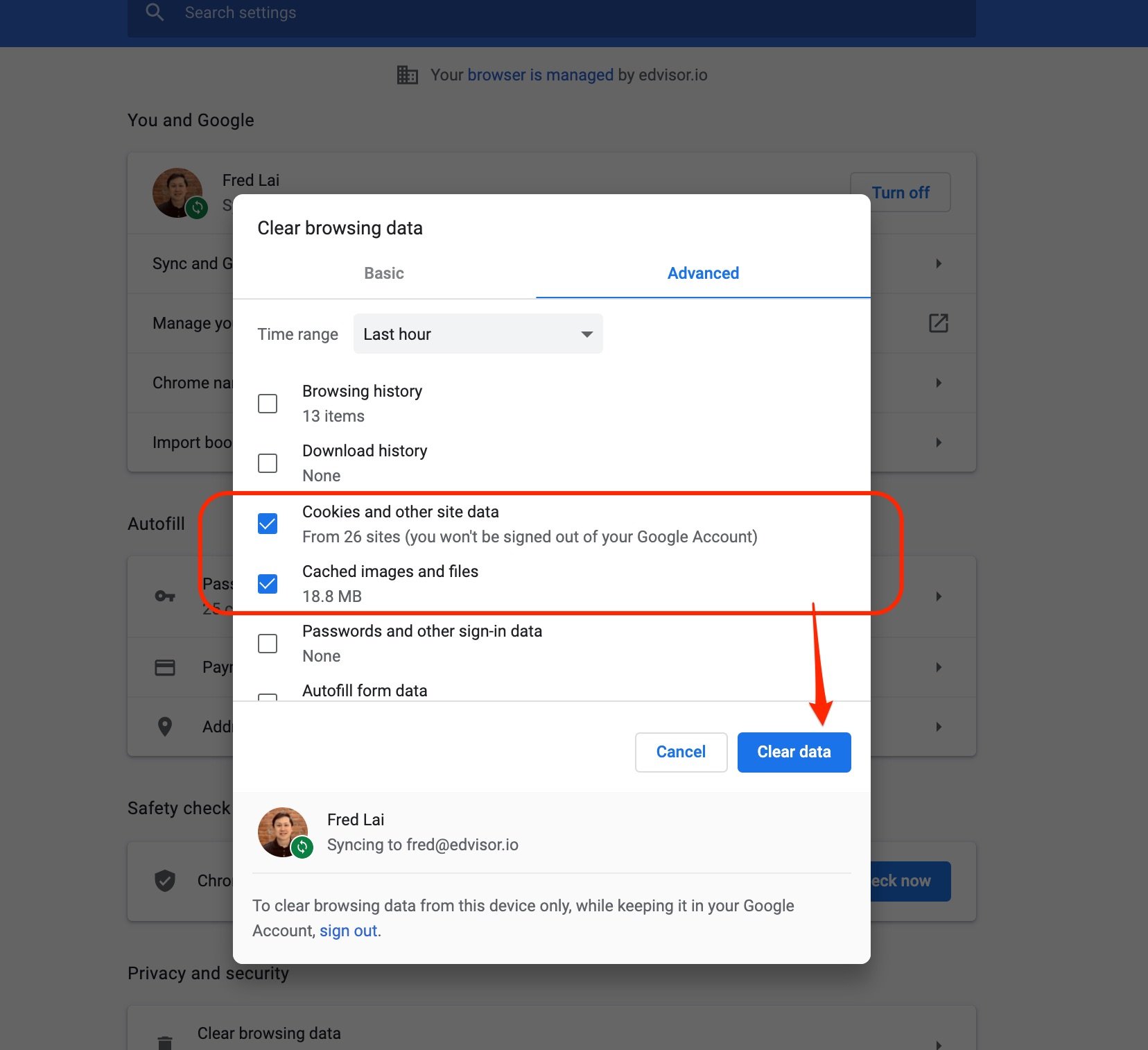Expand the Import bookmarks row arrow

pos(938,442)
